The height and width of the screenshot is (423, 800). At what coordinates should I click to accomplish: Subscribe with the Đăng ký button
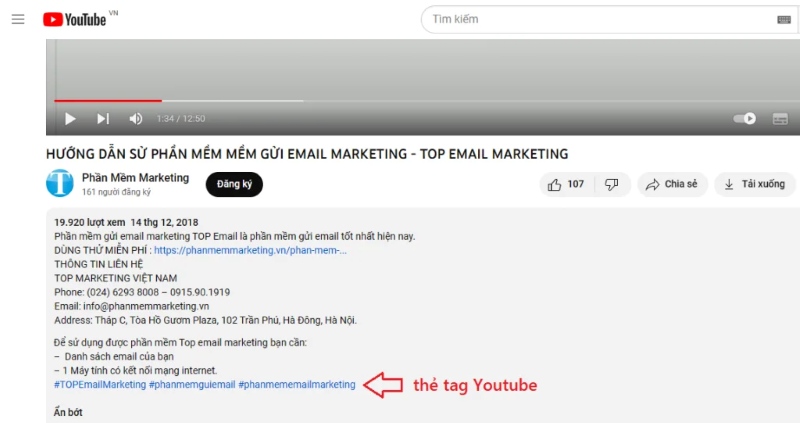(x=234, y=184)
